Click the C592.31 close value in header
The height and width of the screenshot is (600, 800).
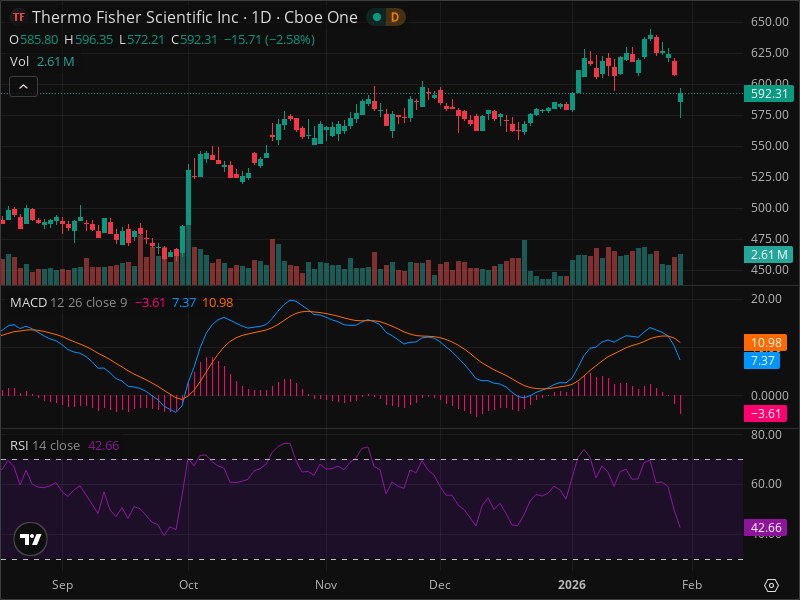[194, 40]
